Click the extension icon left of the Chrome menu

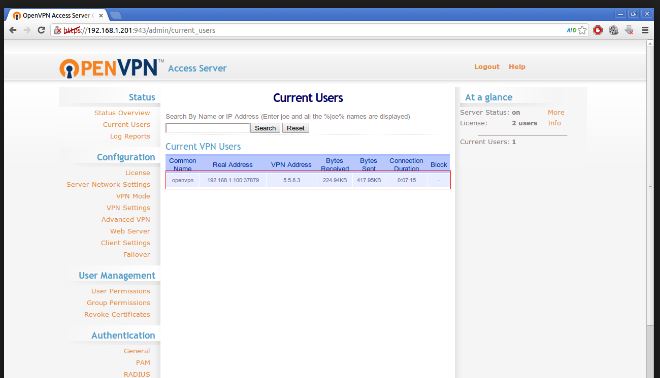click(x=629, y=30)
